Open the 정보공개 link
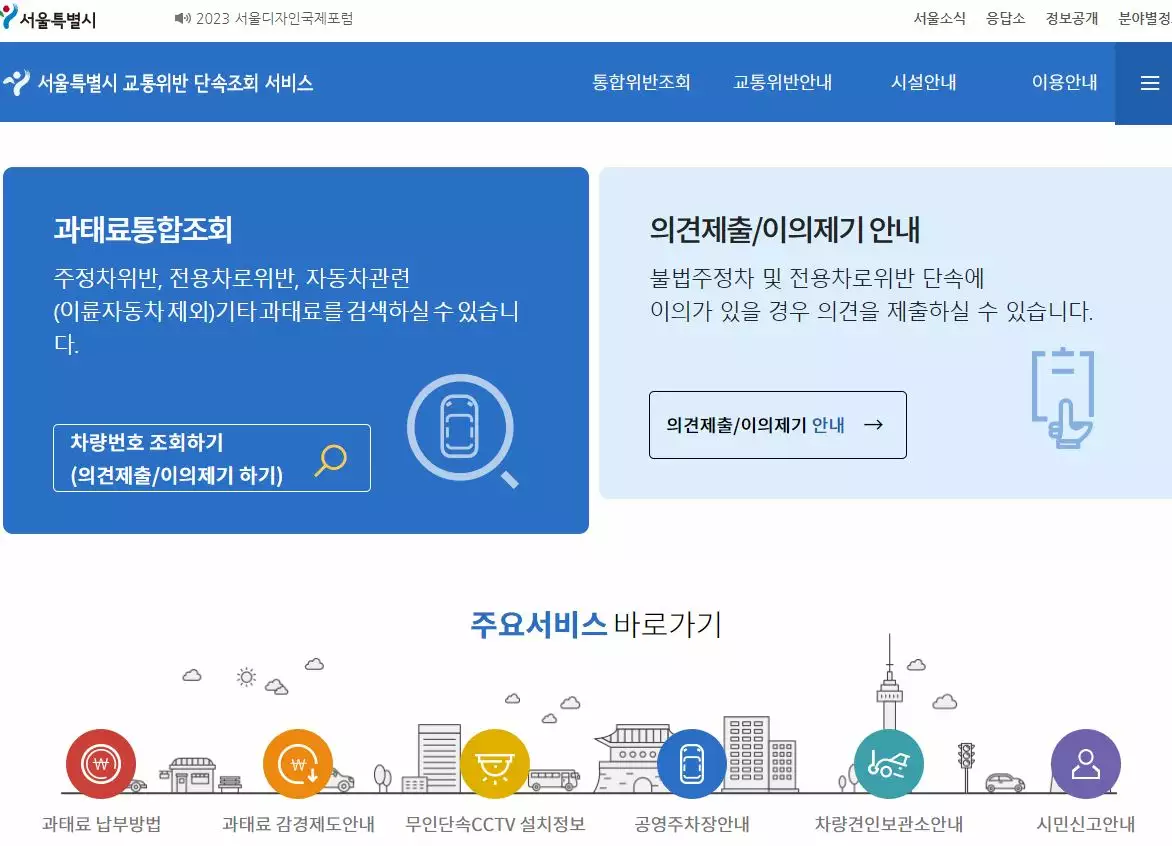Screen dimensions: 1172x846 1070,18
